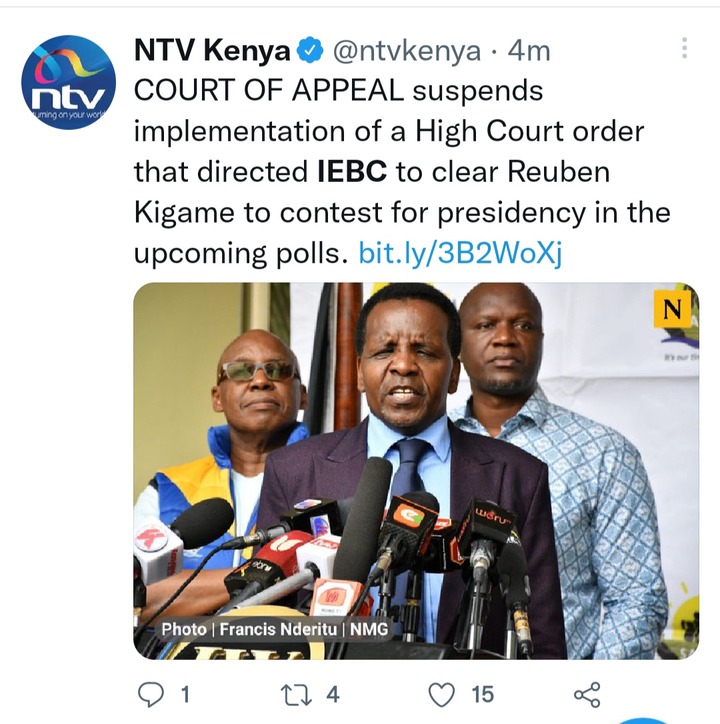
Task: Click the 4m timestamp
Action: (529, 51)
